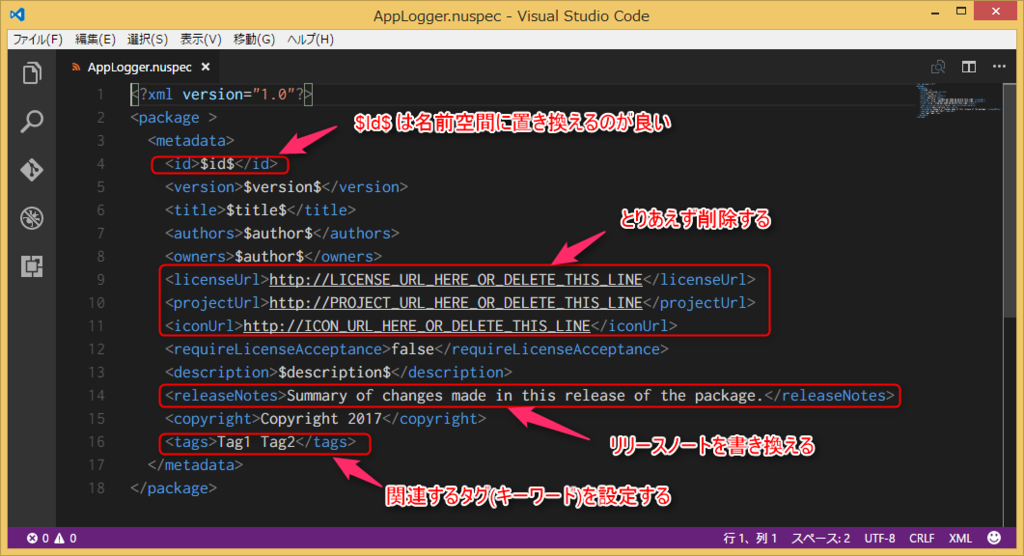Click the 'Summary of changes' release notes text
This screenshot has height=556, width=1024.
point(525,395)
